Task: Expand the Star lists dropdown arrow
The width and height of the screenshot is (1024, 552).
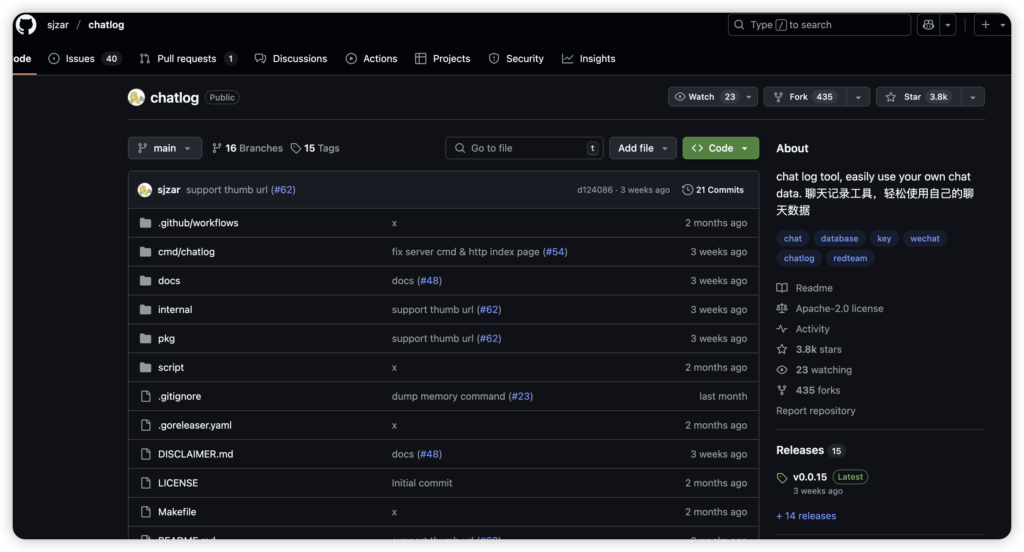Action: click(x=972, y=97)
